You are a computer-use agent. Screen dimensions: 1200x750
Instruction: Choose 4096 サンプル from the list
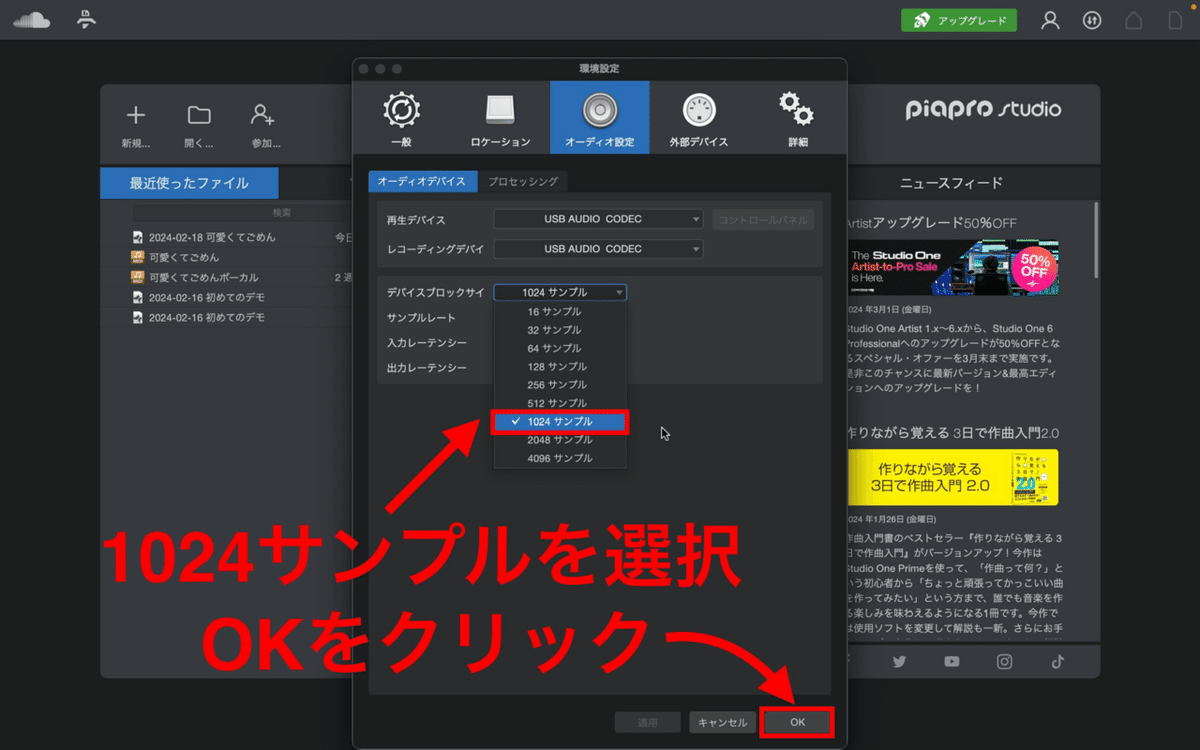[x=560, y=458]
